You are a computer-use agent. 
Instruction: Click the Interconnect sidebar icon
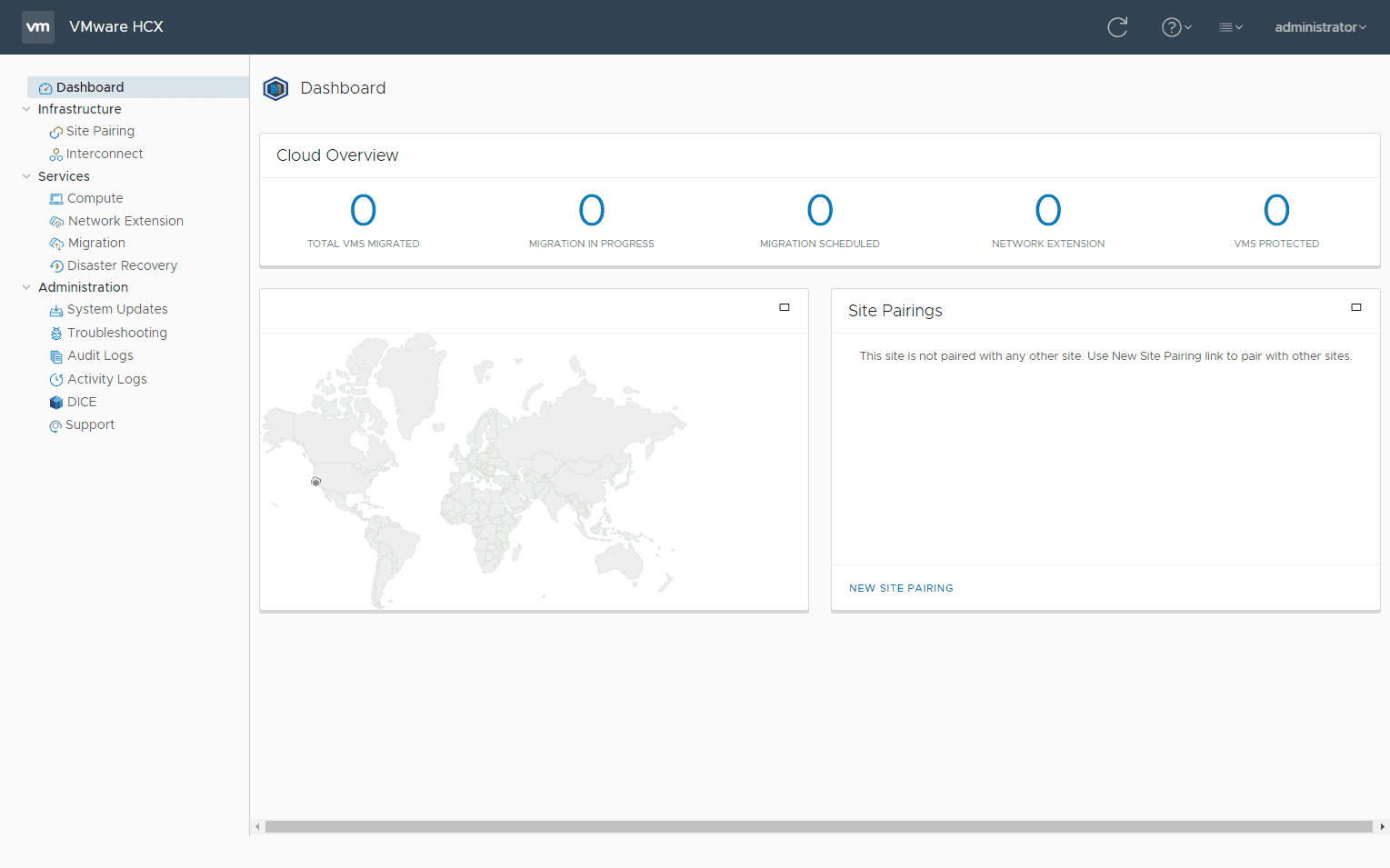[x=56, y=155]
